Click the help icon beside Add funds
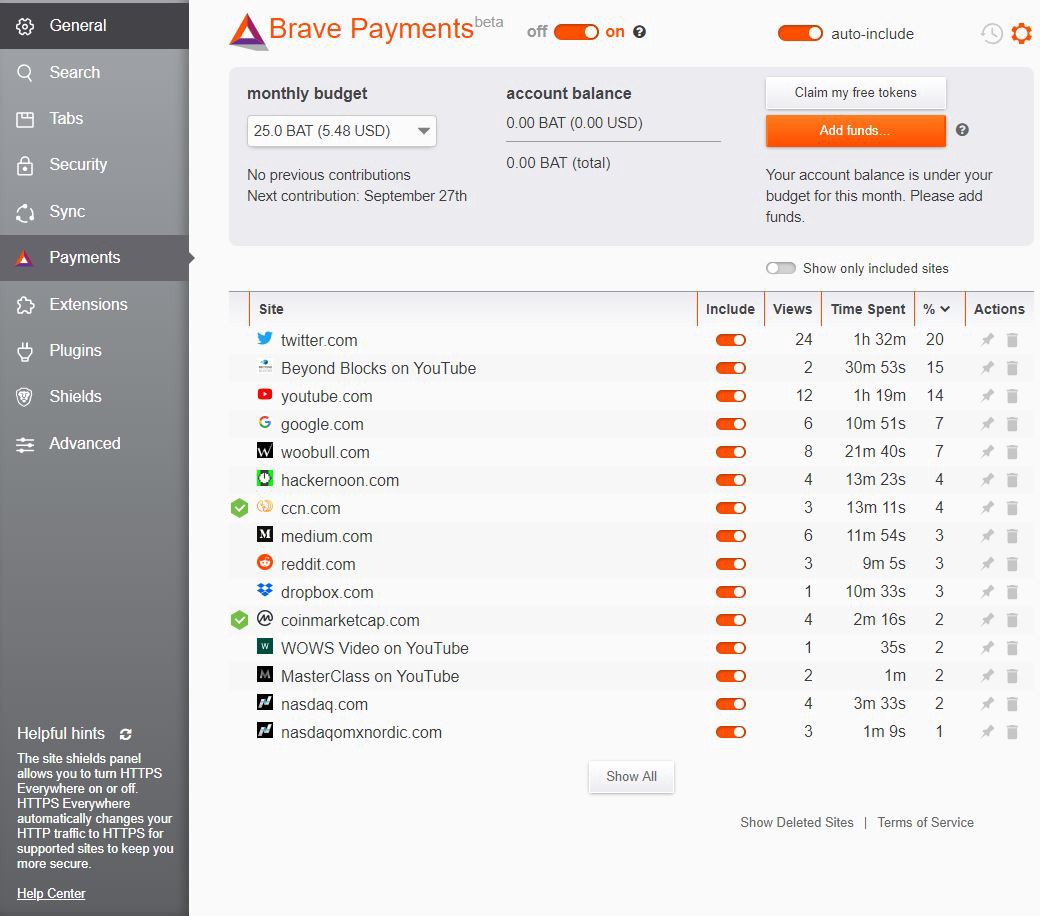 962,130
